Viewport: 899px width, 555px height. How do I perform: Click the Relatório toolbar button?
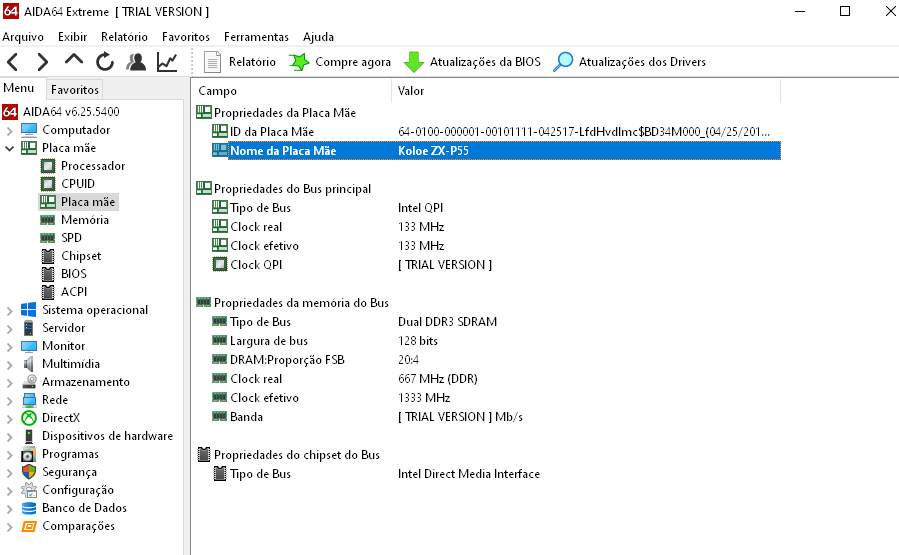pos(240,62)
